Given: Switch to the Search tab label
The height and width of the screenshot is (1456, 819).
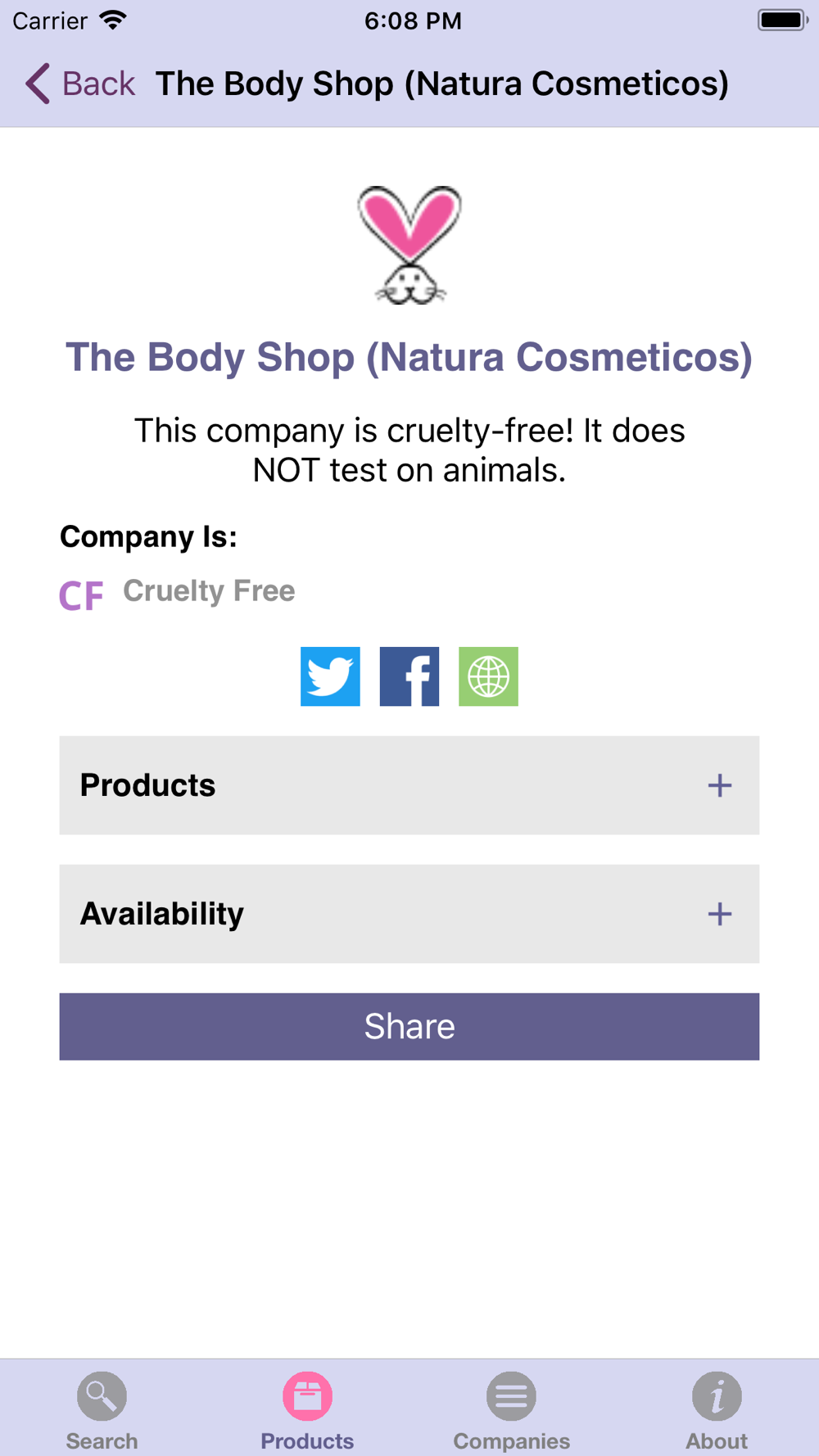Looking at the screenshot, I should click(x=102, y=1441).
